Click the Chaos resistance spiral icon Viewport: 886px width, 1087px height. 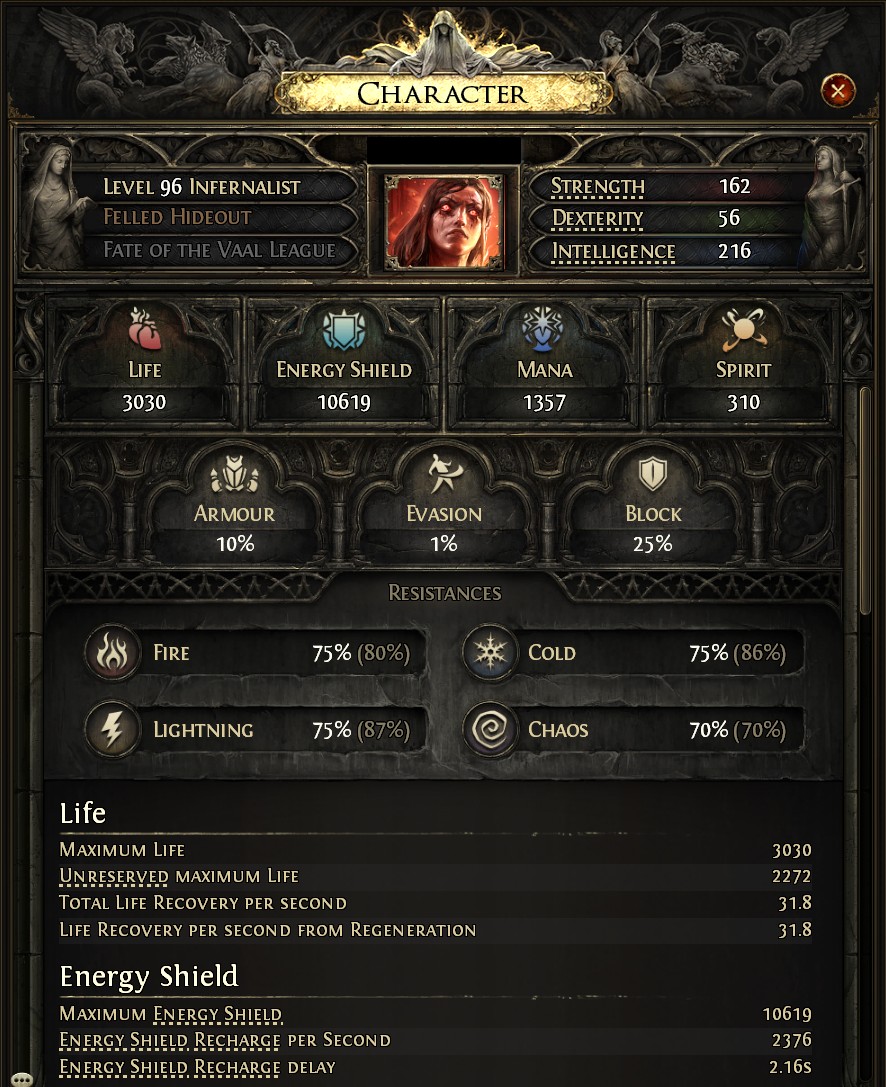click(x=490, y=729)
